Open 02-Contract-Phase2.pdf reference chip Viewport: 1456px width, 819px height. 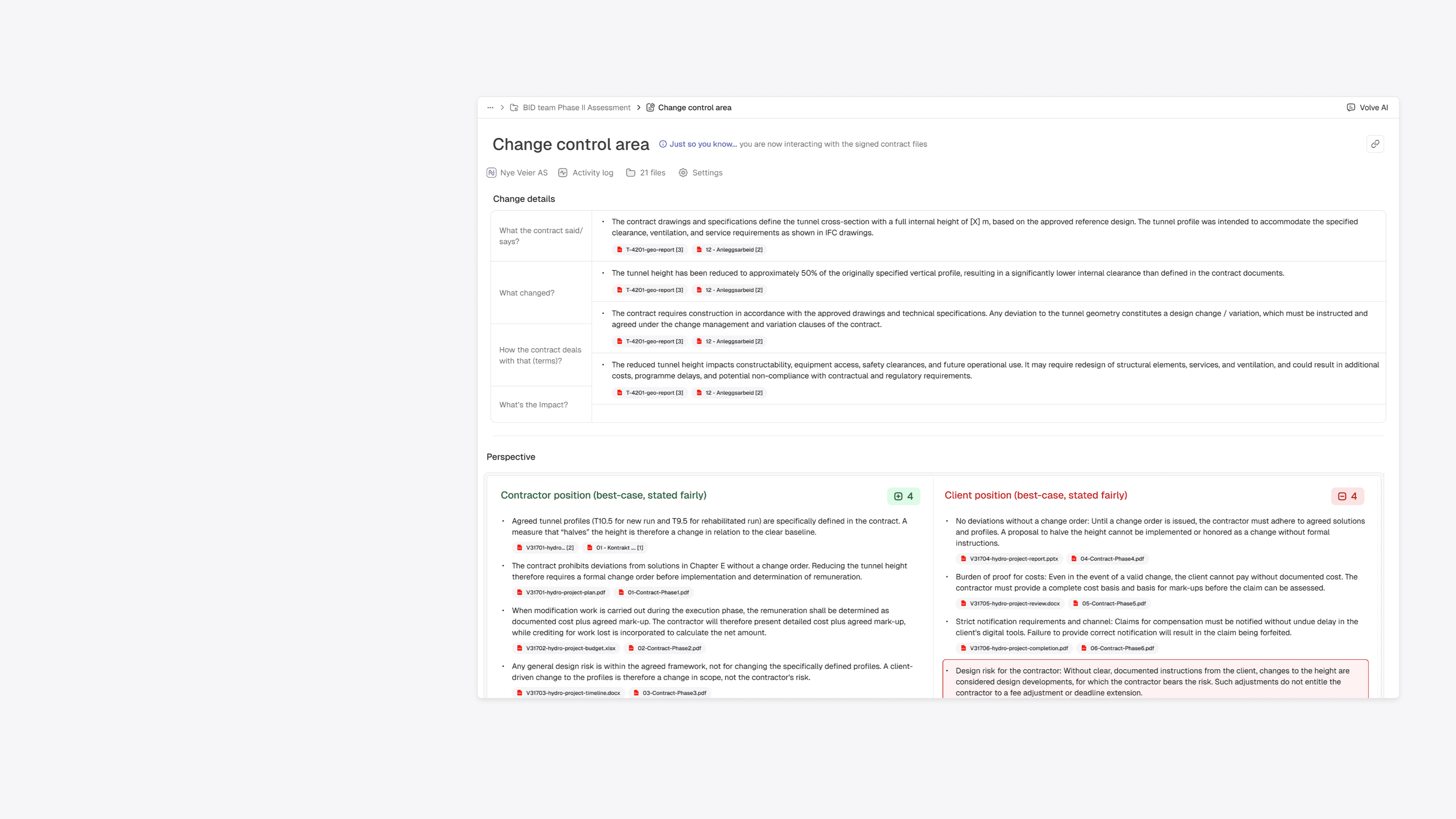click(664, 648)
